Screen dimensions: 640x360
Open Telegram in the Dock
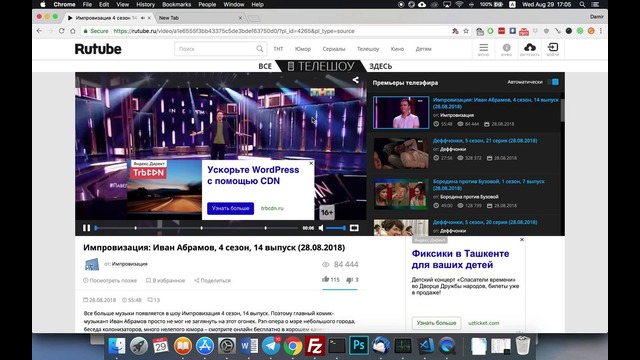271,346
